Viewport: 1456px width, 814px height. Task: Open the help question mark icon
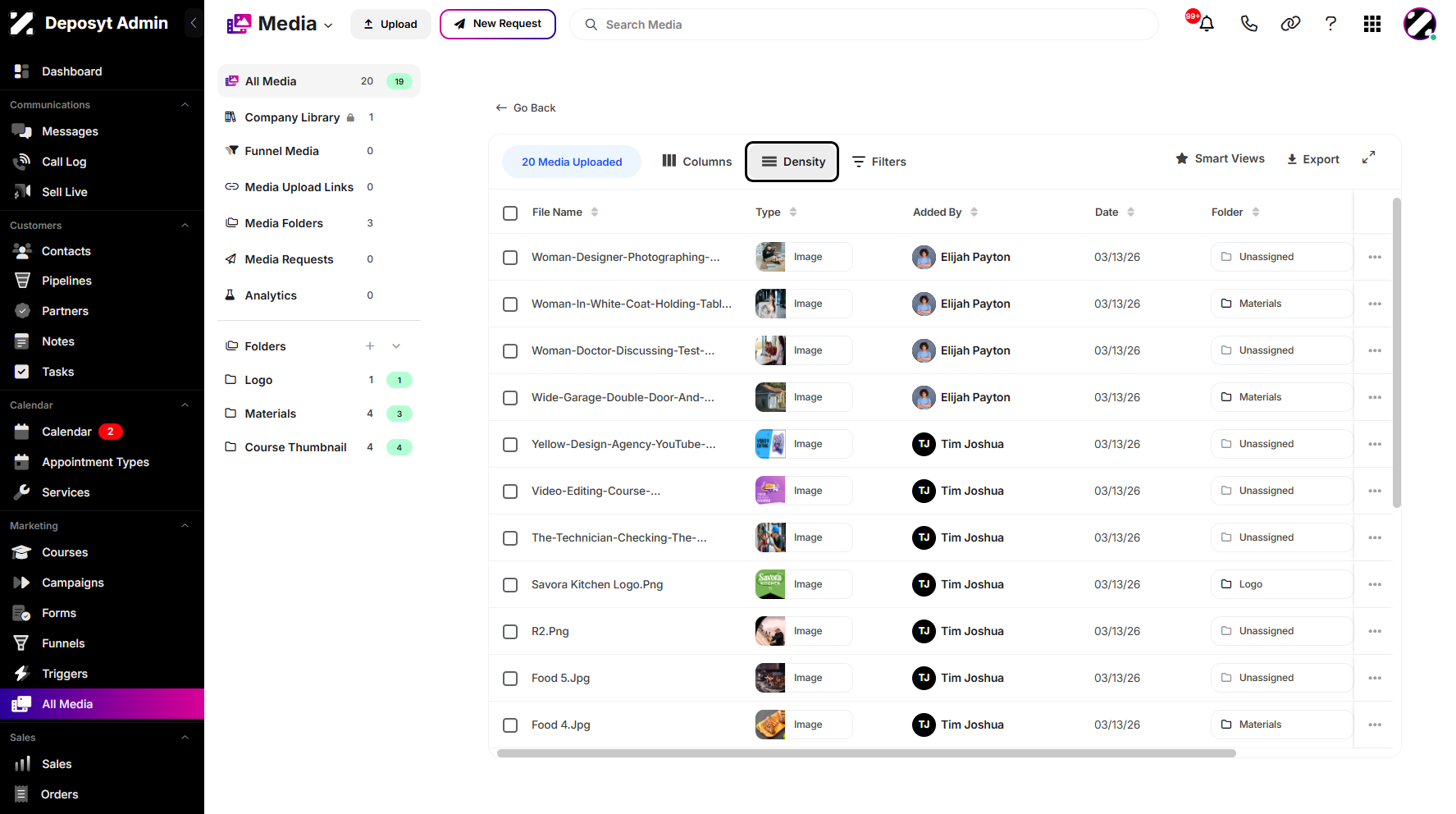[x=1330, y=24]
